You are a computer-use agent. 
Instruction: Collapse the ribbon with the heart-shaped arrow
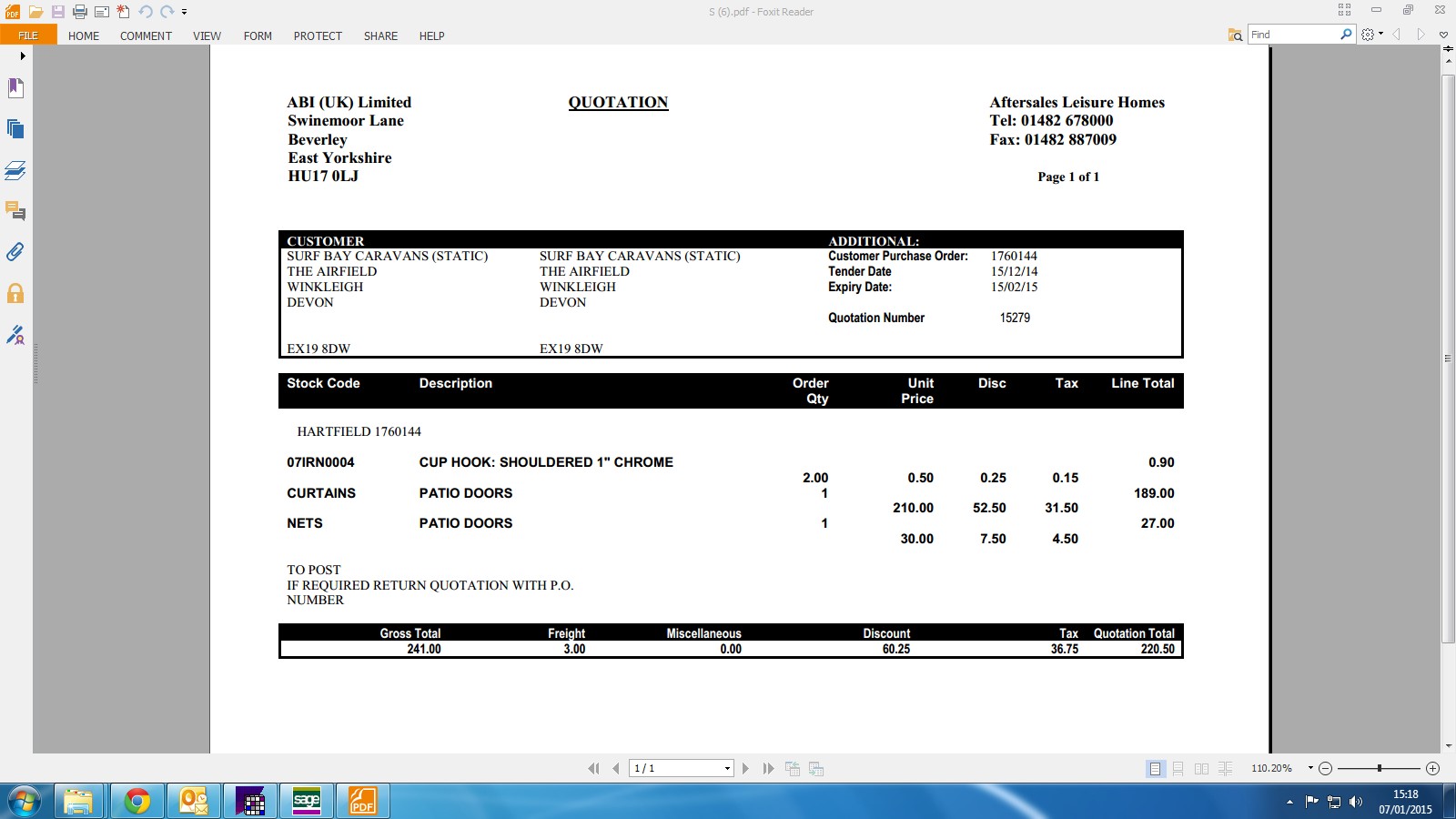[1443, 35]
